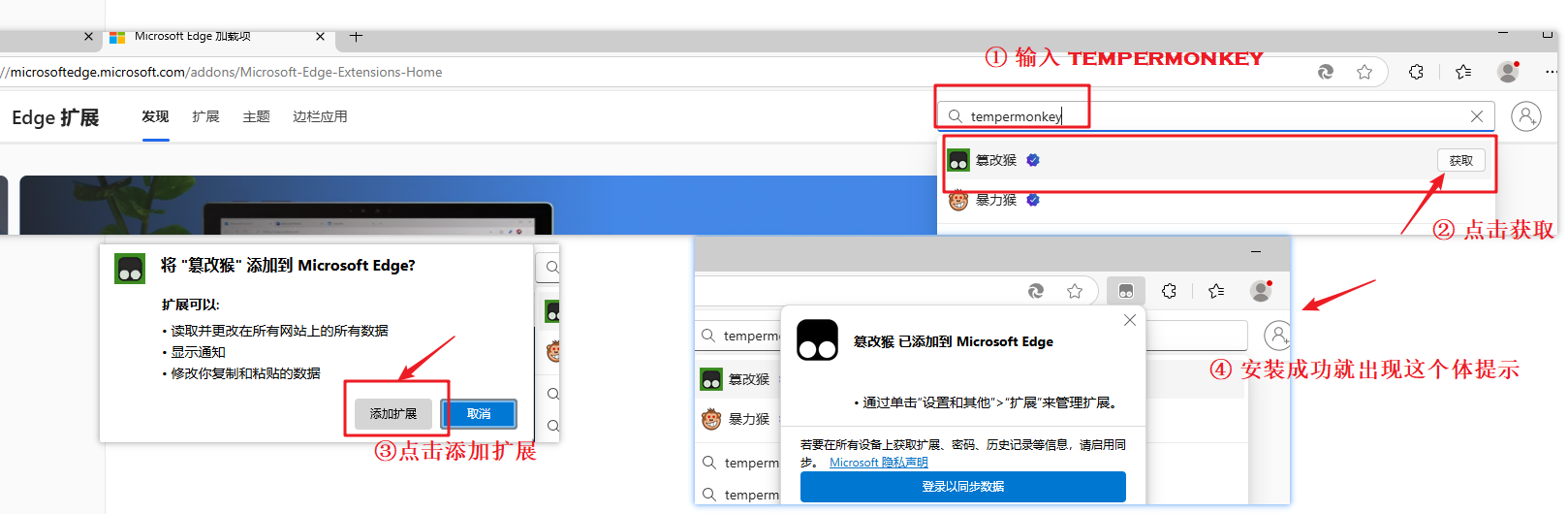Screen dimensions: 1568x514
Task: Open the three-dot settings menu
Action: click(x=1551, y=72)
